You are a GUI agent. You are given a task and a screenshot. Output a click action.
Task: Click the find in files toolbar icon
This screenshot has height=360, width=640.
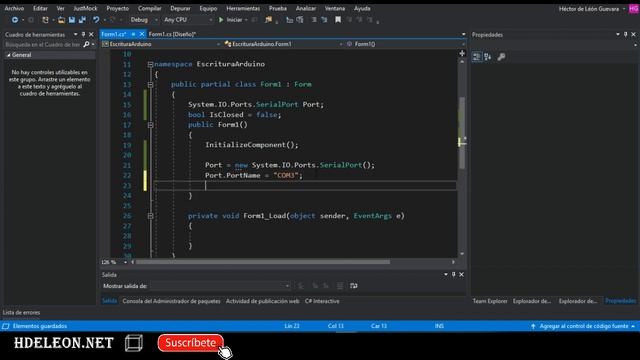269,20
